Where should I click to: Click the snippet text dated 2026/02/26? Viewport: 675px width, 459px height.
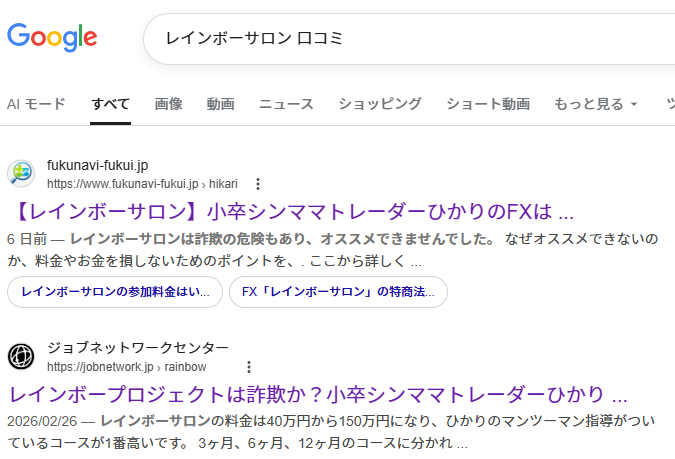(x=331, y=432)
